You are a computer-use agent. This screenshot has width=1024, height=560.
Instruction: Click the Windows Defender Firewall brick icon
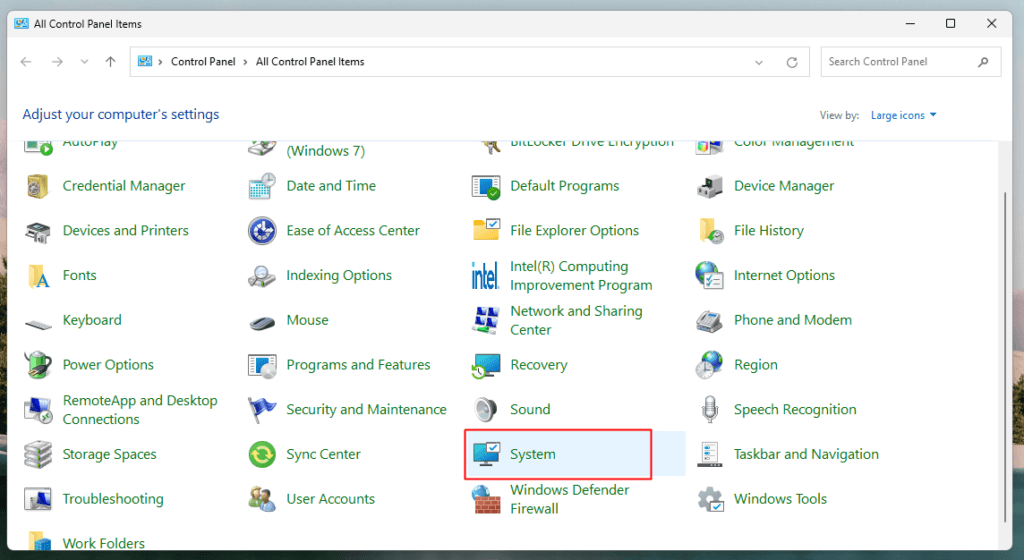(486, 499)
